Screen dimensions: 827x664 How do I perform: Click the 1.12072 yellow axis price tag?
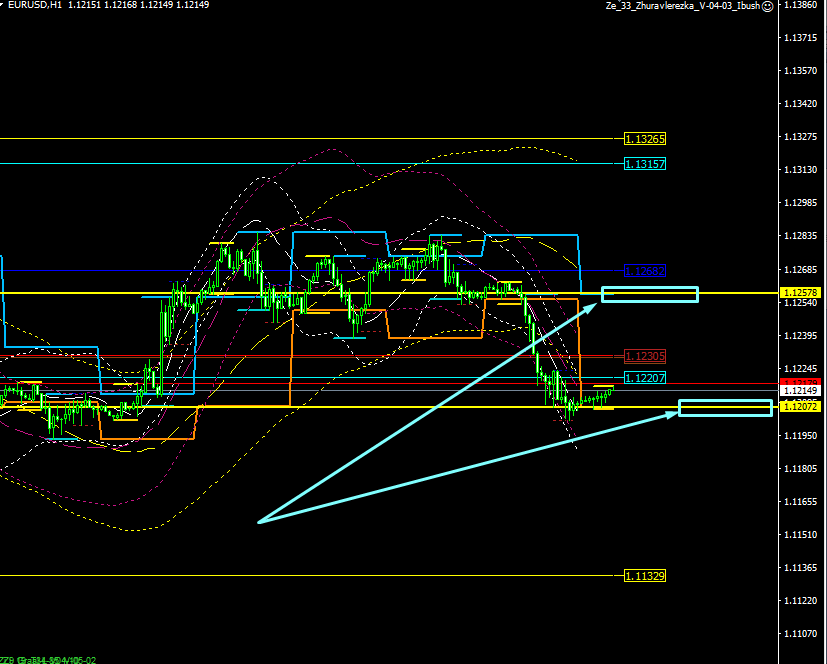coord(801,407)
